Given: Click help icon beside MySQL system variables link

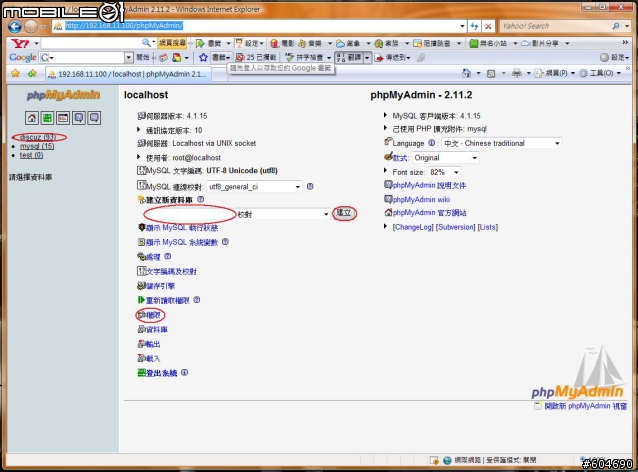Looking at the screenshot, I should [x=225, y=242].
